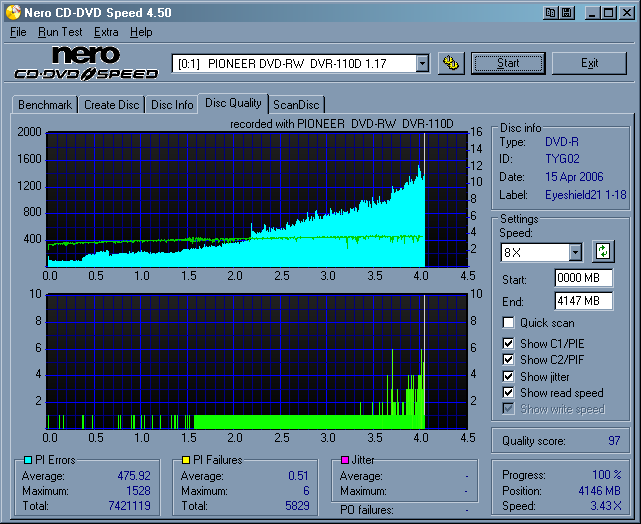Image resolution: width=641 pixels, height=524 pixels.
Task: Click the Start field showing 0000 MB
Action: tap(583, 278)
